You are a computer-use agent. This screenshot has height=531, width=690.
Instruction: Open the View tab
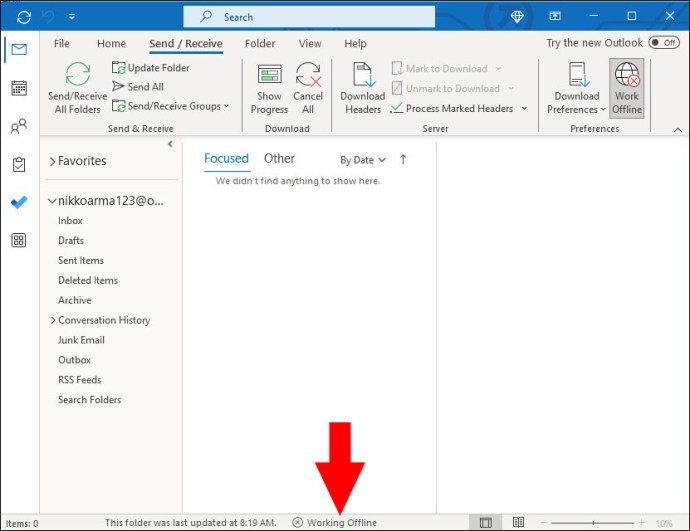tap(310, 44)
